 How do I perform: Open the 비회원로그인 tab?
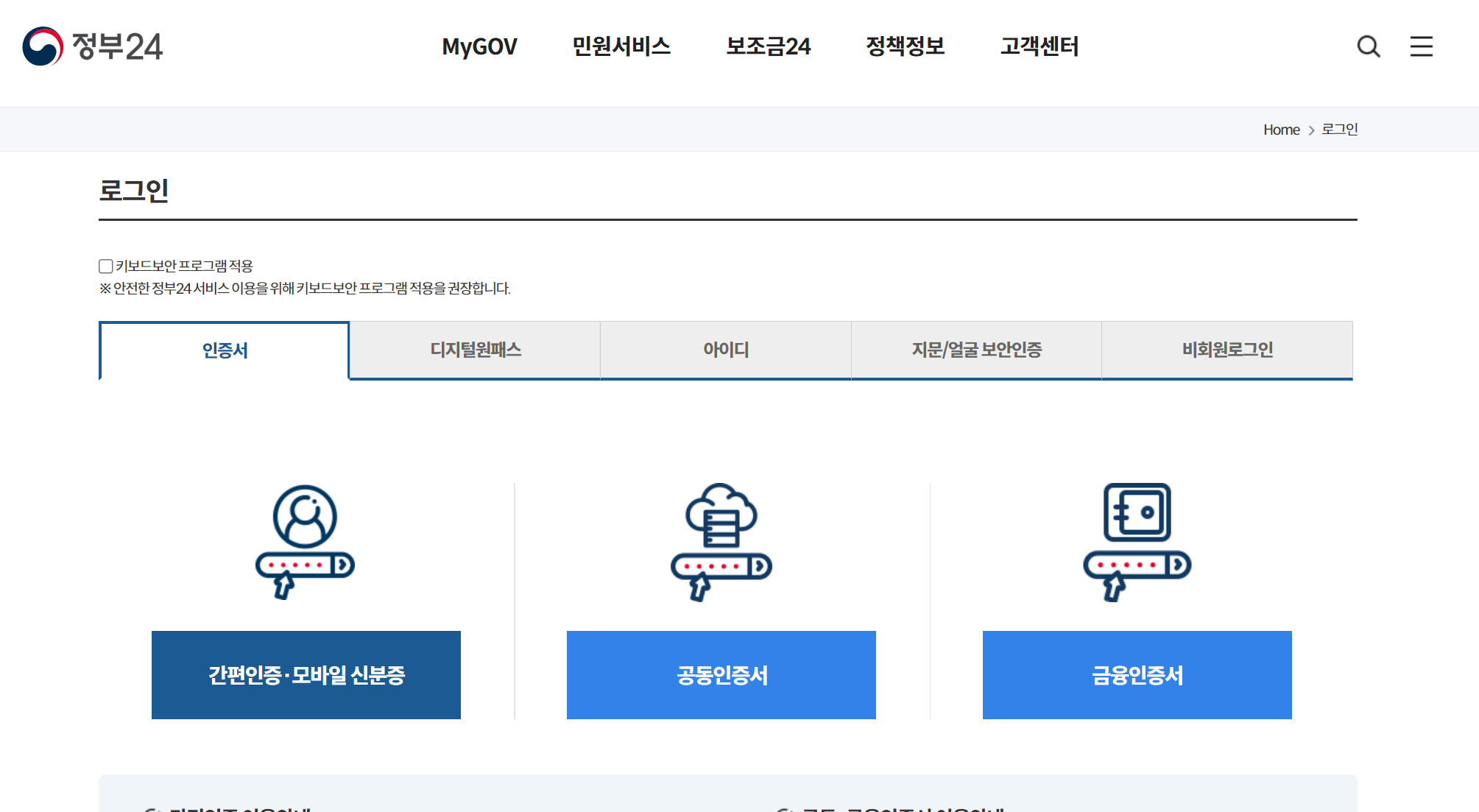click(1227, 350)
